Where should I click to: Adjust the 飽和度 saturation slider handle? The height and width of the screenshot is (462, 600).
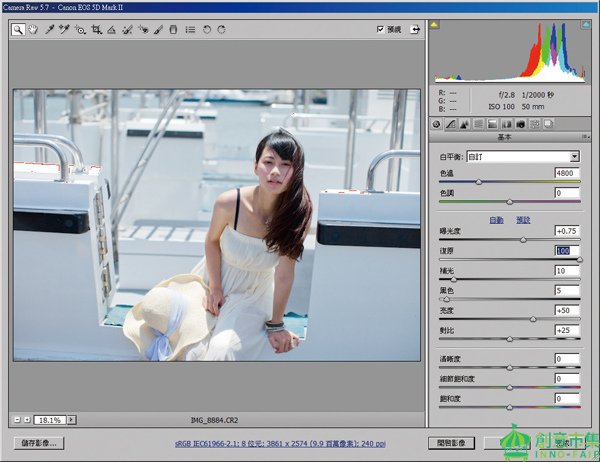pos(510,408)
